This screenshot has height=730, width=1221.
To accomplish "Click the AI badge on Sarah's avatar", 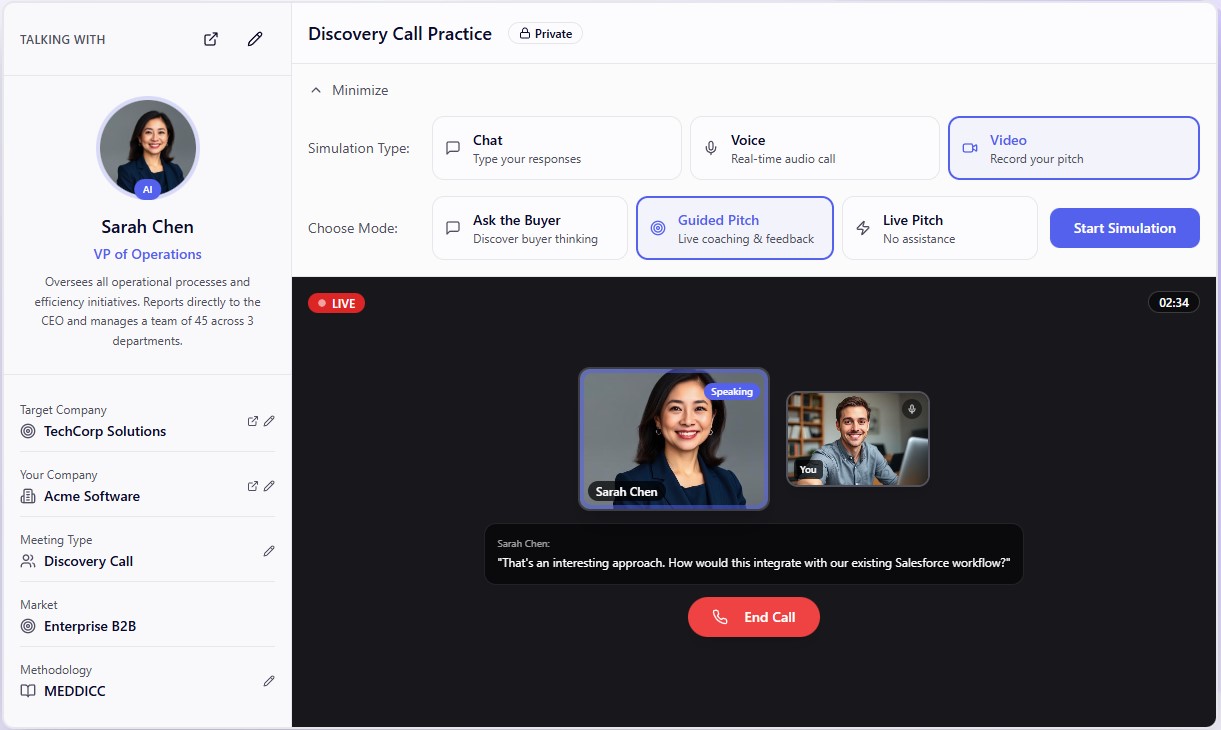I will coord(148,189).
